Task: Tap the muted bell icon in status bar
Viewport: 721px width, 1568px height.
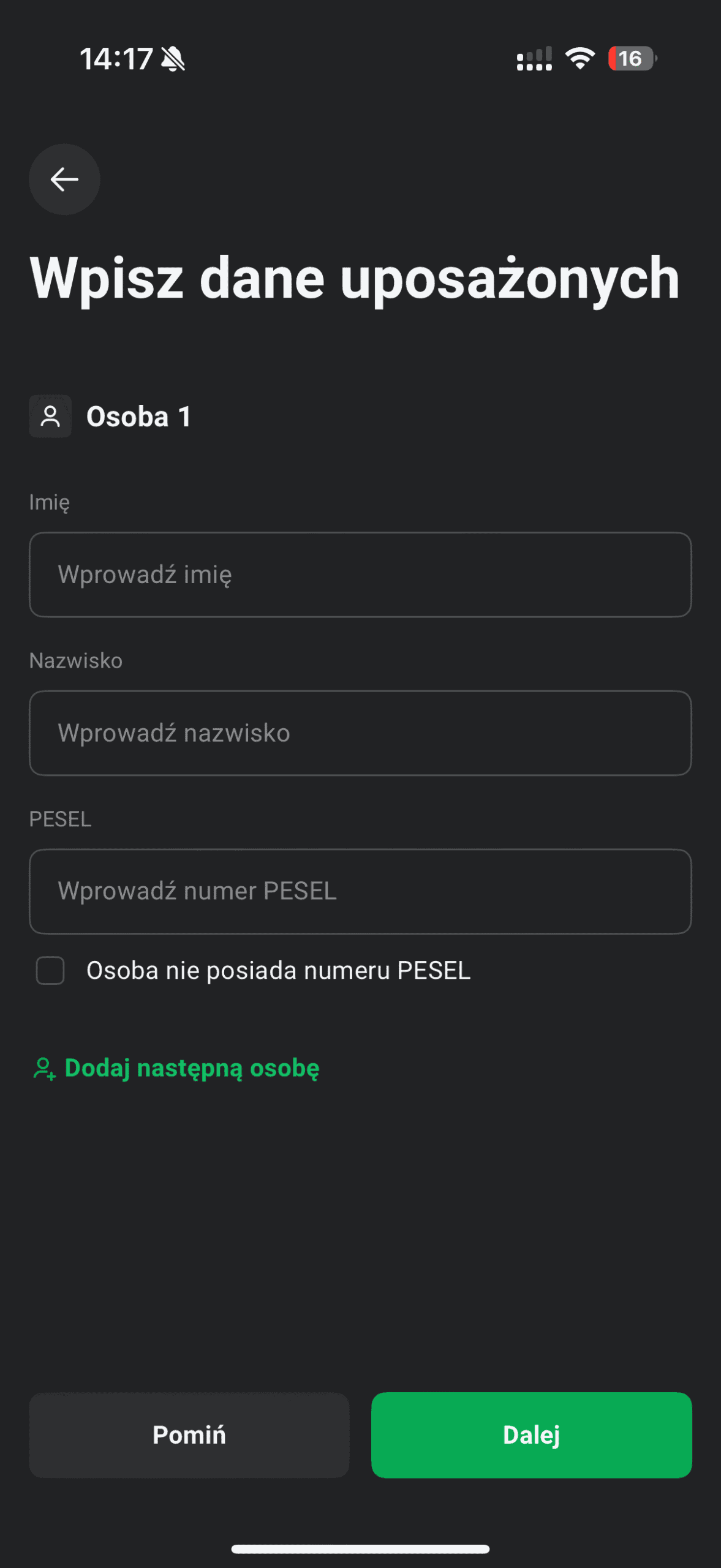Action: pos(173,59)
